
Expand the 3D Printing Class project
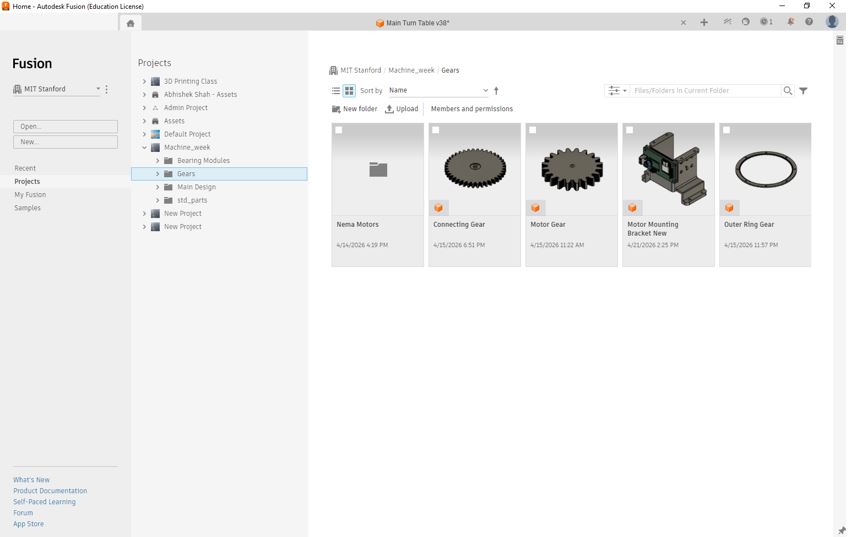144,81
